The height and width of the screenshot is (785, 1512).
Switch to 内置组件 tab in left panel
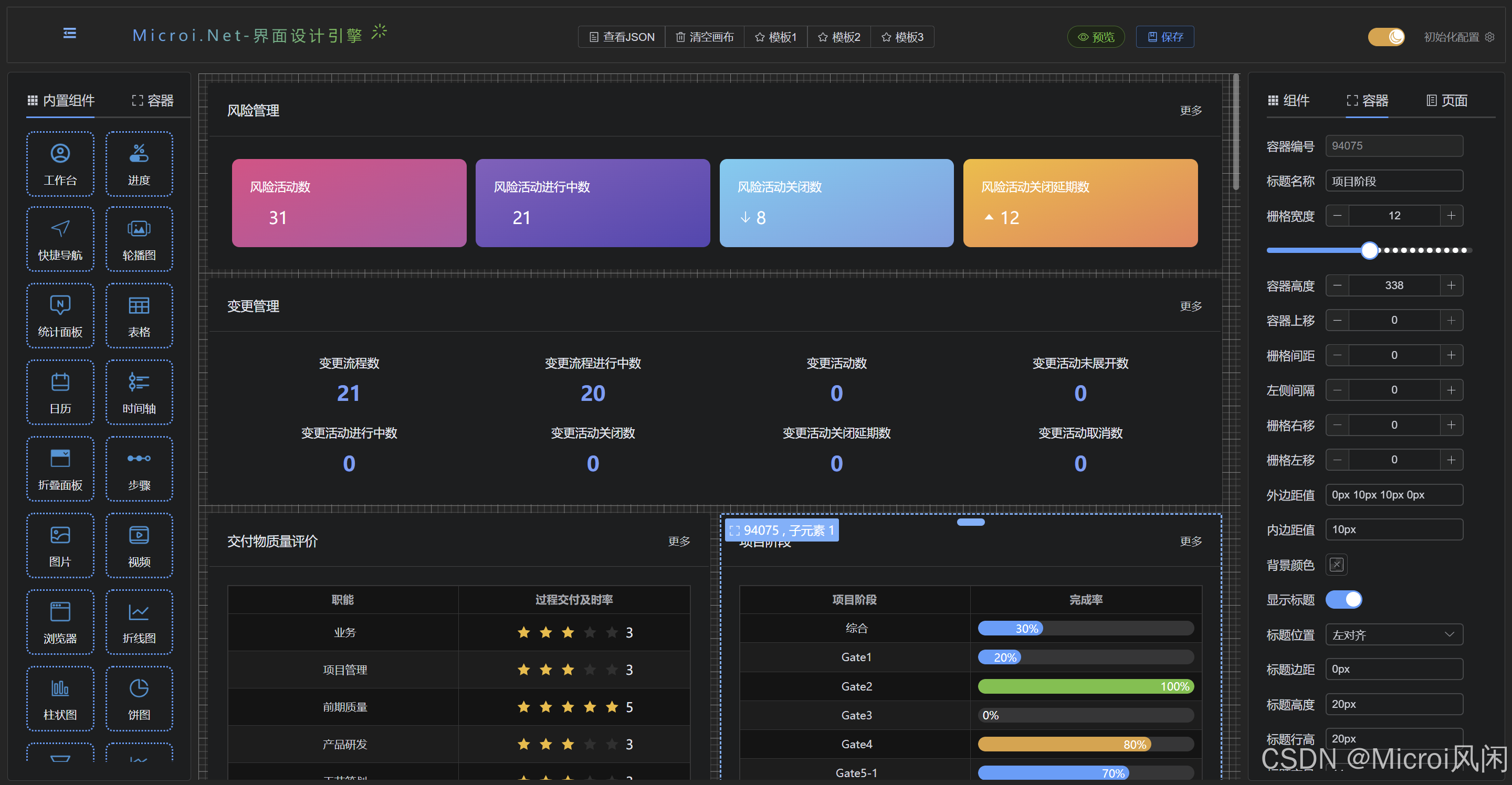point(61,100)
